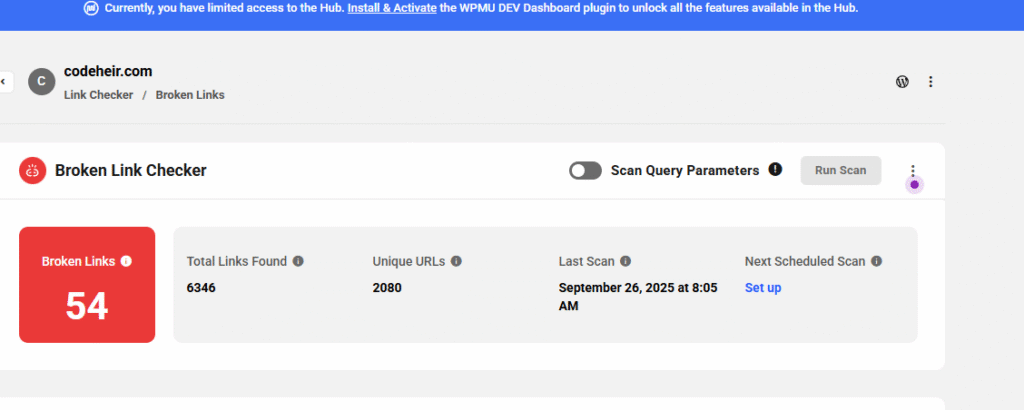Click the Install & Activate link
Screen dimensions: 1024x410
392,8
